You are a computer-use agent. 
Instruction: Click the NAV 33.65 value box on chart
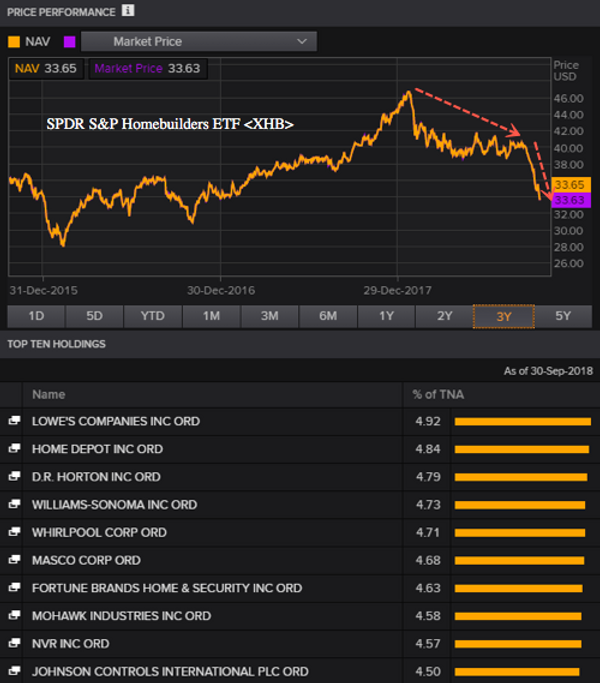coord(46,68)
